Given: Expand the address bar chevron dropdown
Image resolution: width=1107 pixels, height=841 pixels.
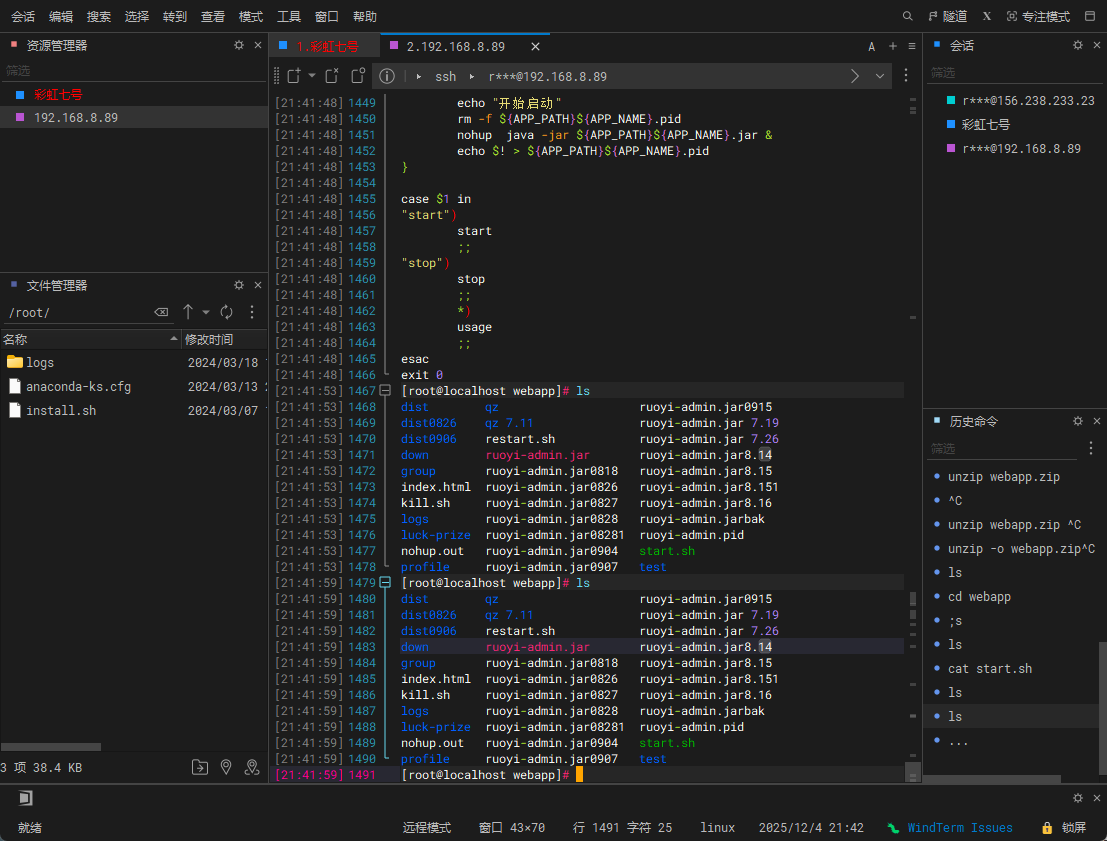Looking at the screenshot, I should click(880, 76).
